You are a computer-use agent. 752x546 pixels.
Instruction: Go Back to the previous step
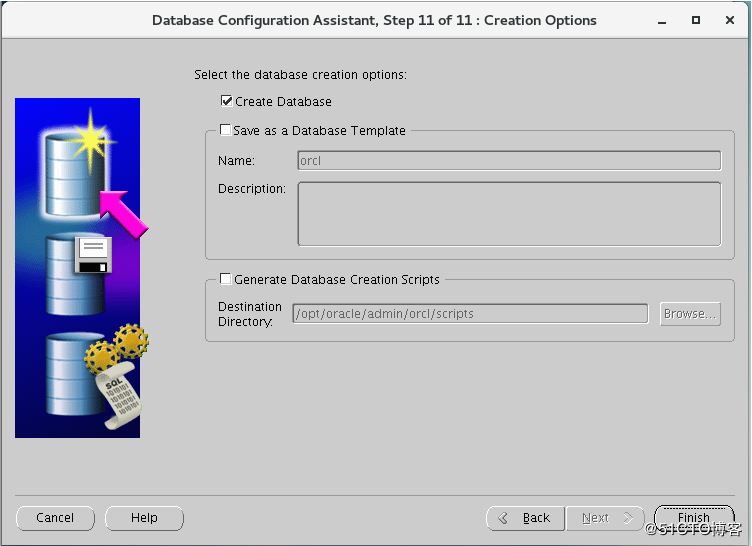(x=525, y=518)
